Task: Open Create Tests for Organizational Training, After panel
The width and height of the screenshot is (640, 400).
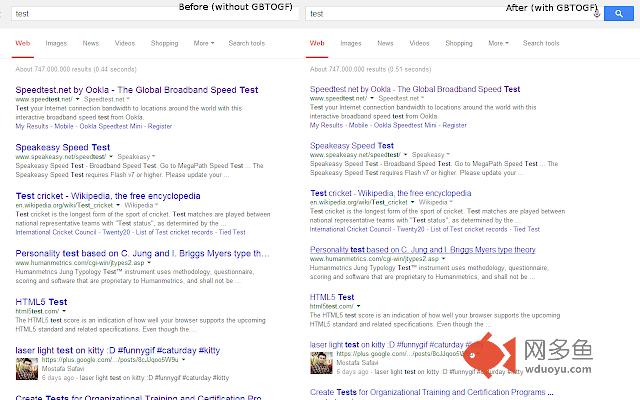Action: (431, 392)
